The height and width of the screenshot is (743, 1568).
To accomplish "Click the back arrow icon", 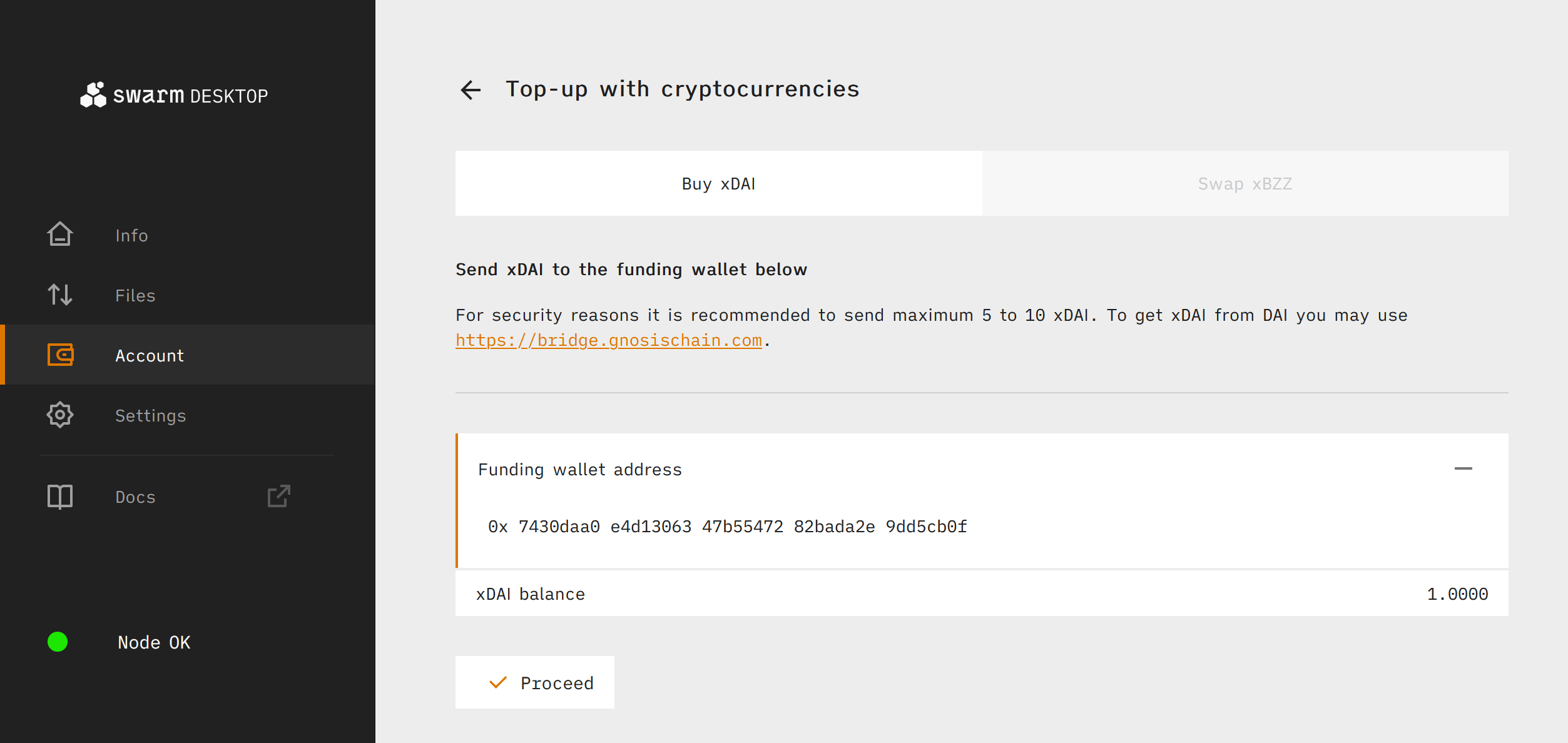I will click(x=471, y=90).
